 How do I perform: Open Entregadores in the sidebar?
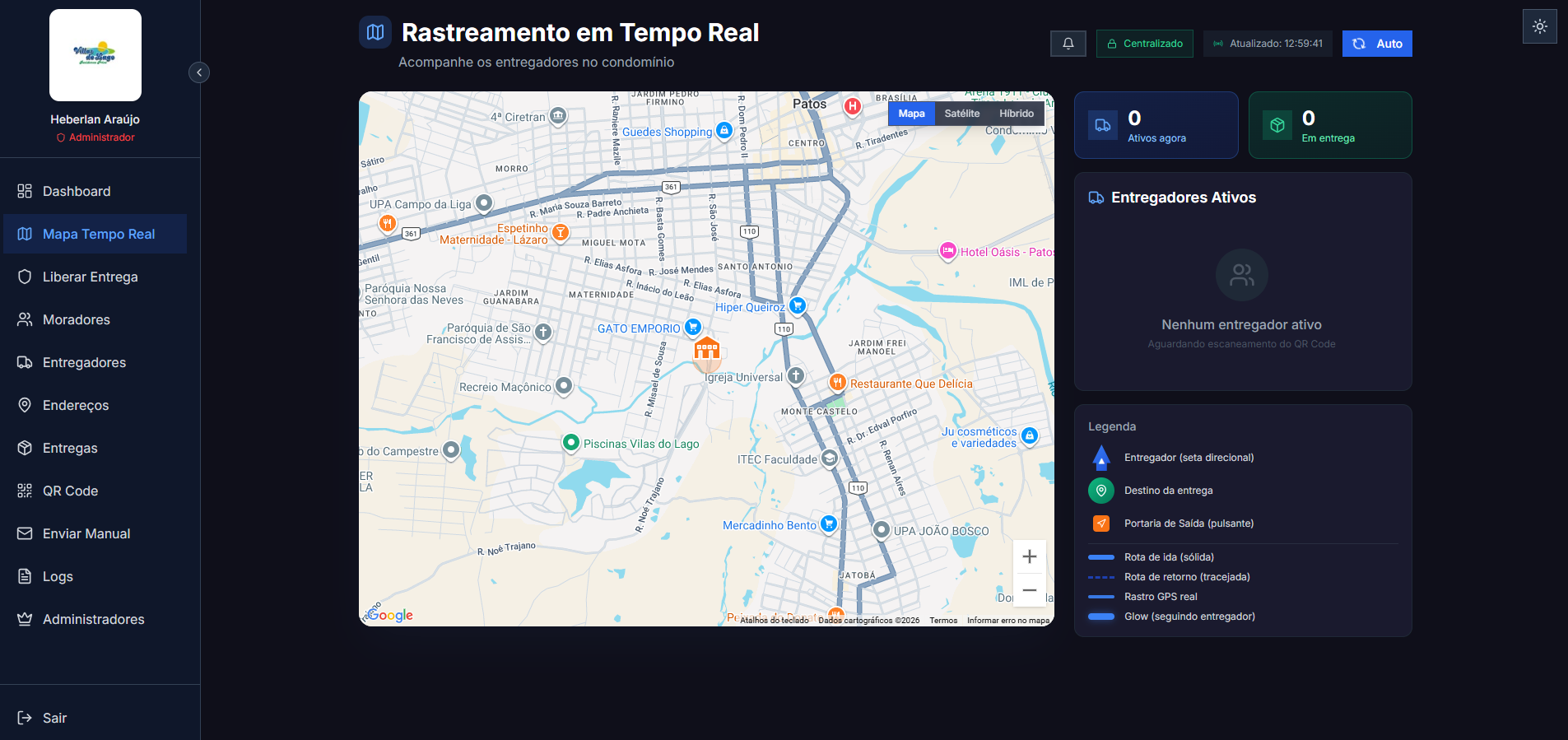(95, 362)
